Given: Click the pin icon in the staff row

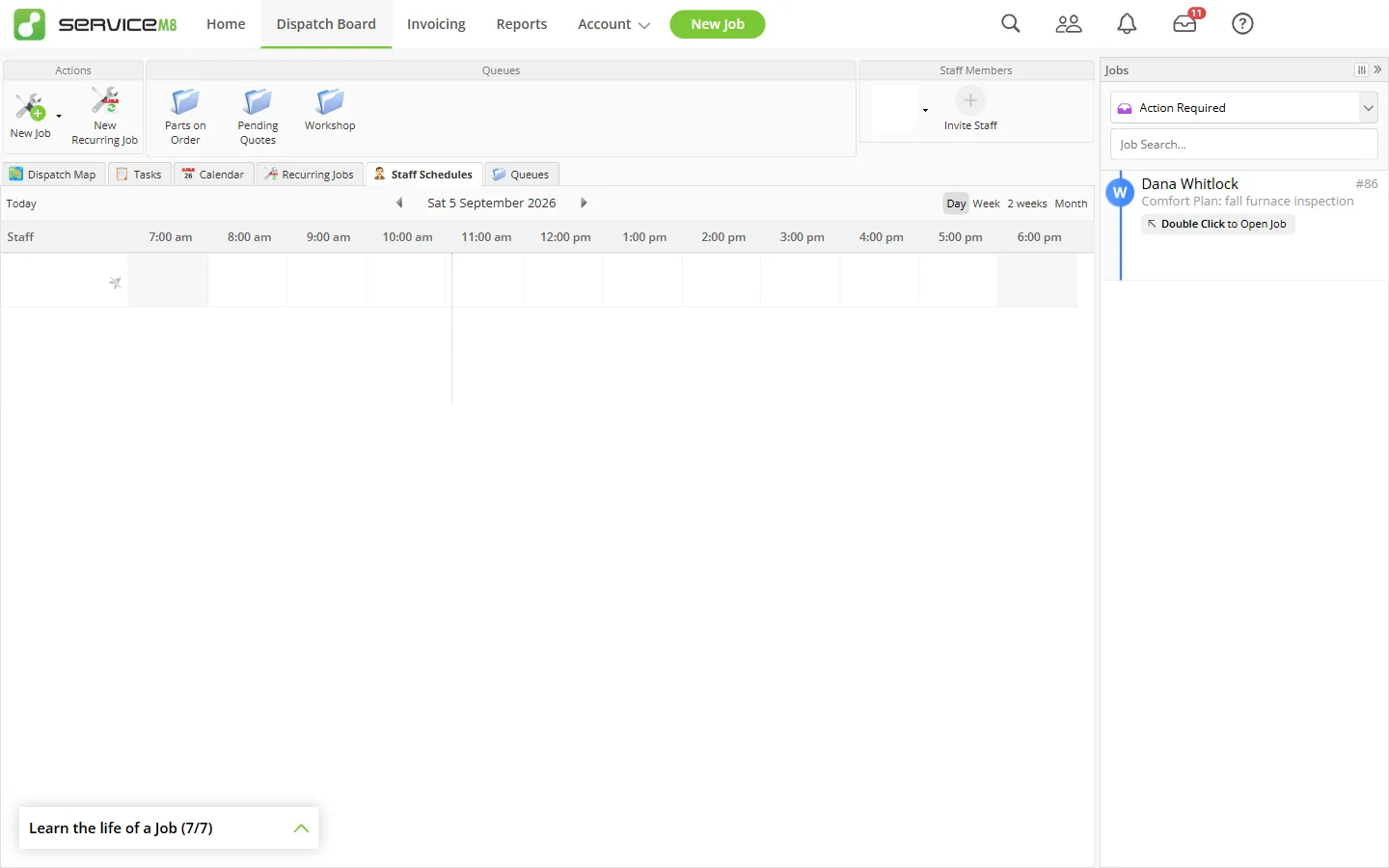Looking at the screenshot, I should 115,283.
